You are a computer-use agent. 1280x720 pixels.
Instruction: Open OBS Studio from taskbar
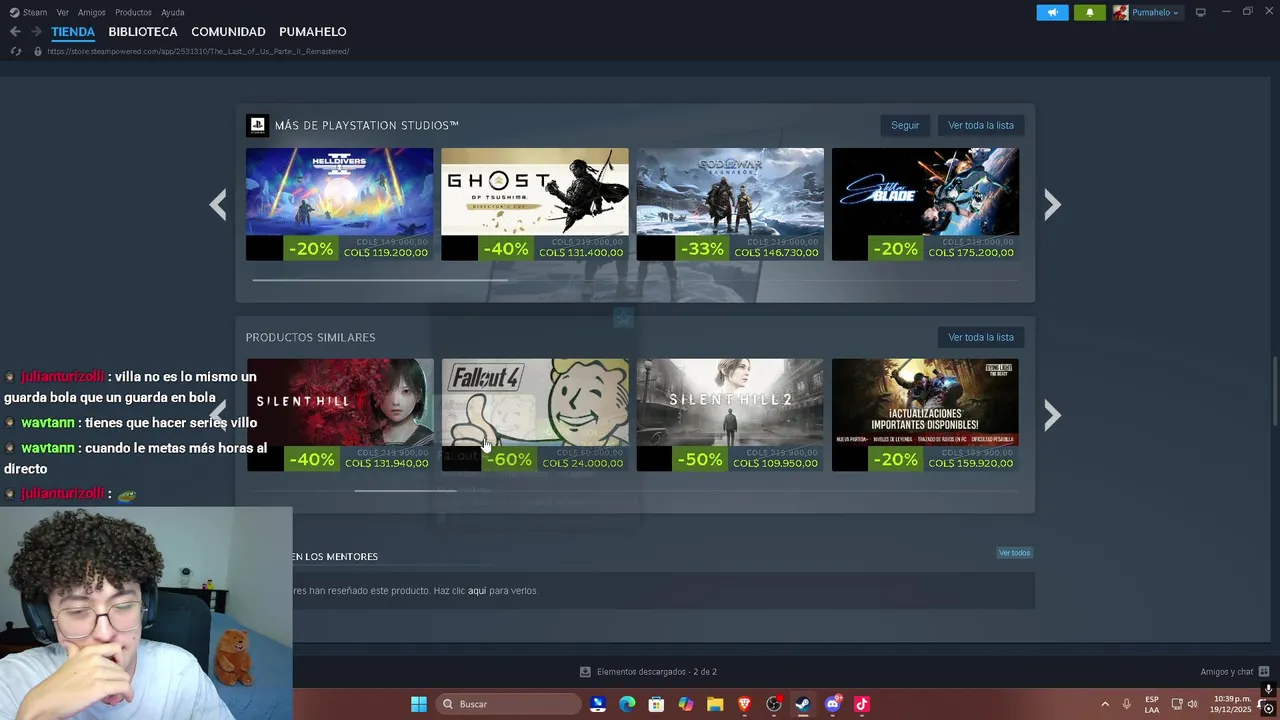[x=774, y=704]
